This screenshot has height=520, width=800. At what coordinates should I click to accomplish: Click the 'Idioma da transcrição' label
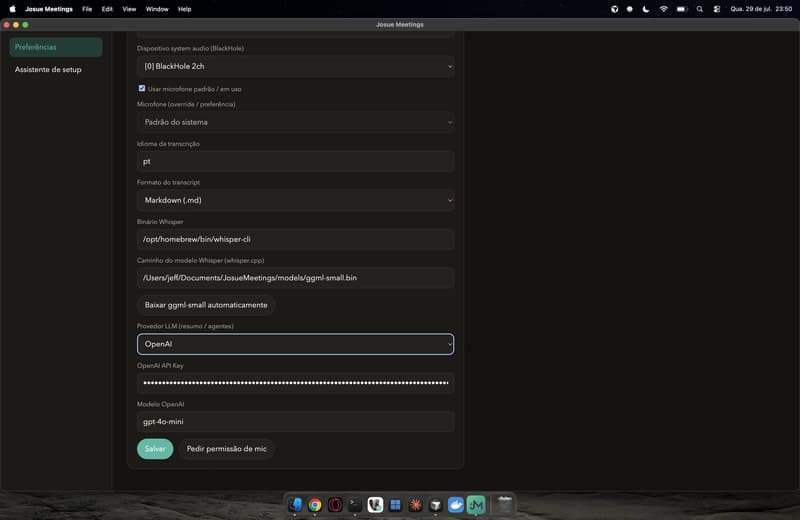(168, 144)
